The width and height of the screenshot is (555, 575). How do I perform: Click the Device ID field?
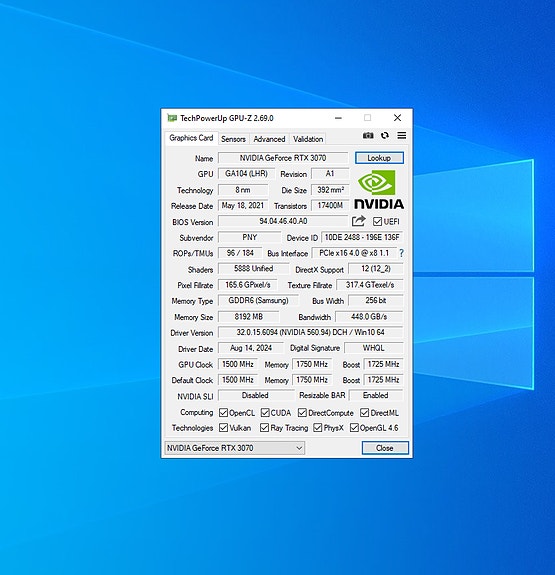coord(362,237)
